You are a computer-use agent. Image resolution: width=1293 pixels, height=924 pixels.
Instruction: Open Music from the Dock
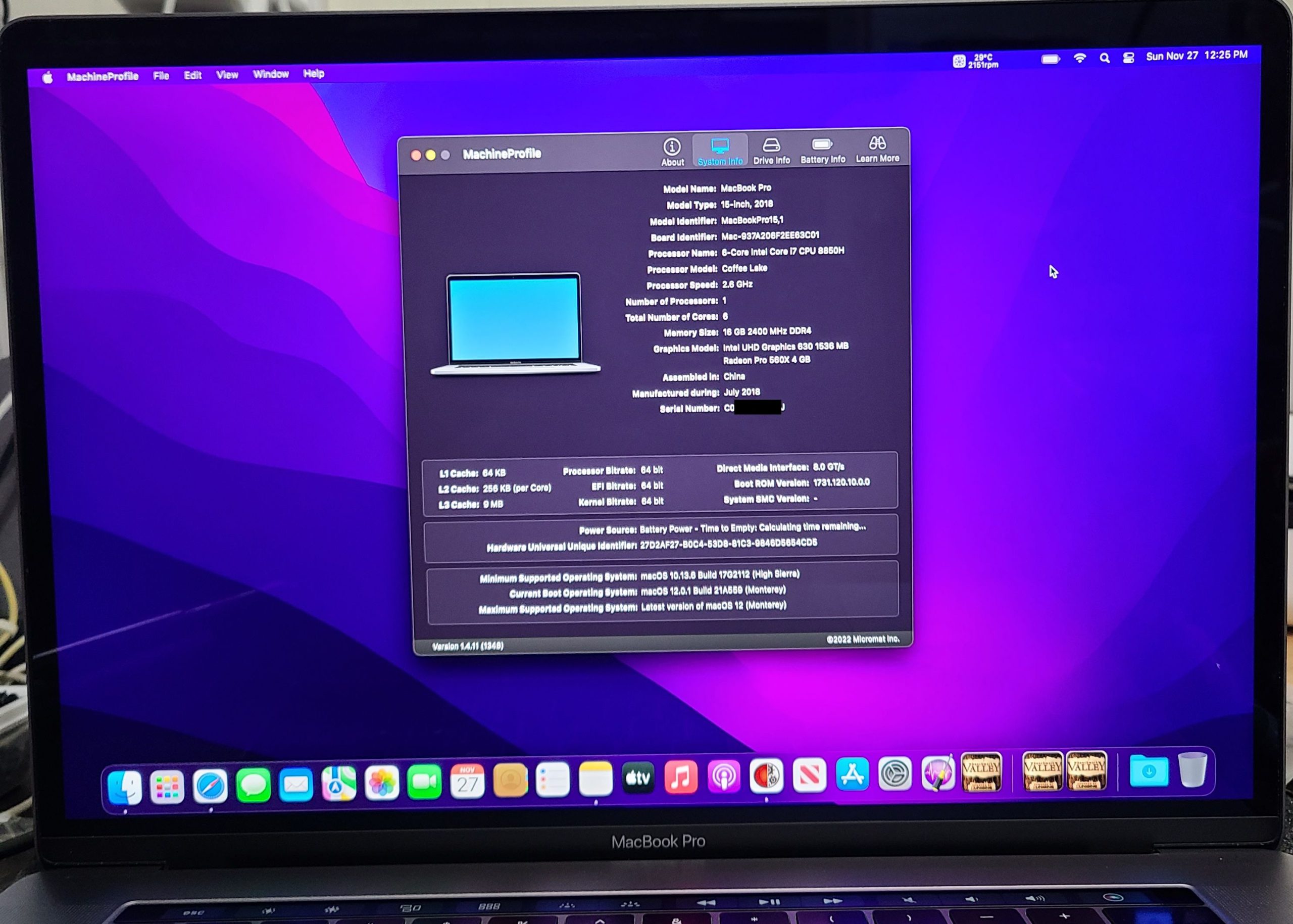[681, 776]
